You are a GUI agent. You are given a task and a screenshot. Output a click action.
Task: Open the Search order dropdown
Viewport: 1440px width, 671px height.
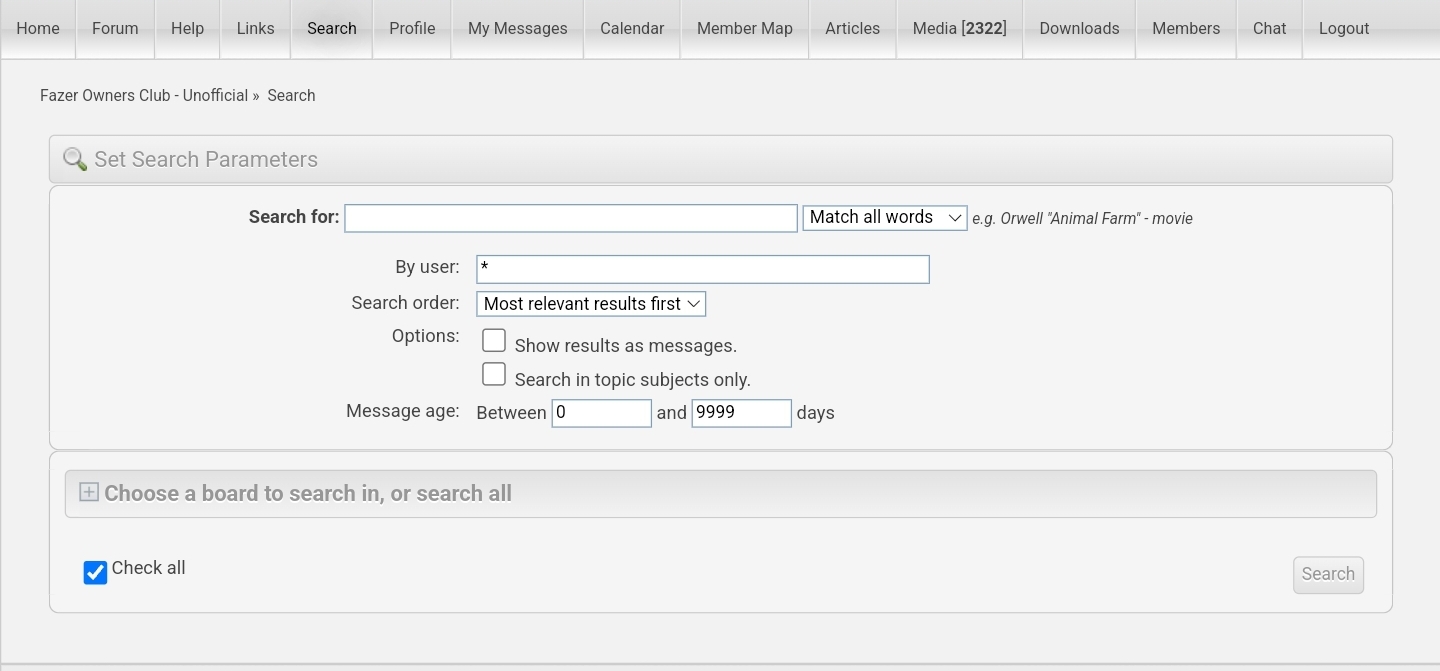tap(591, 304)
